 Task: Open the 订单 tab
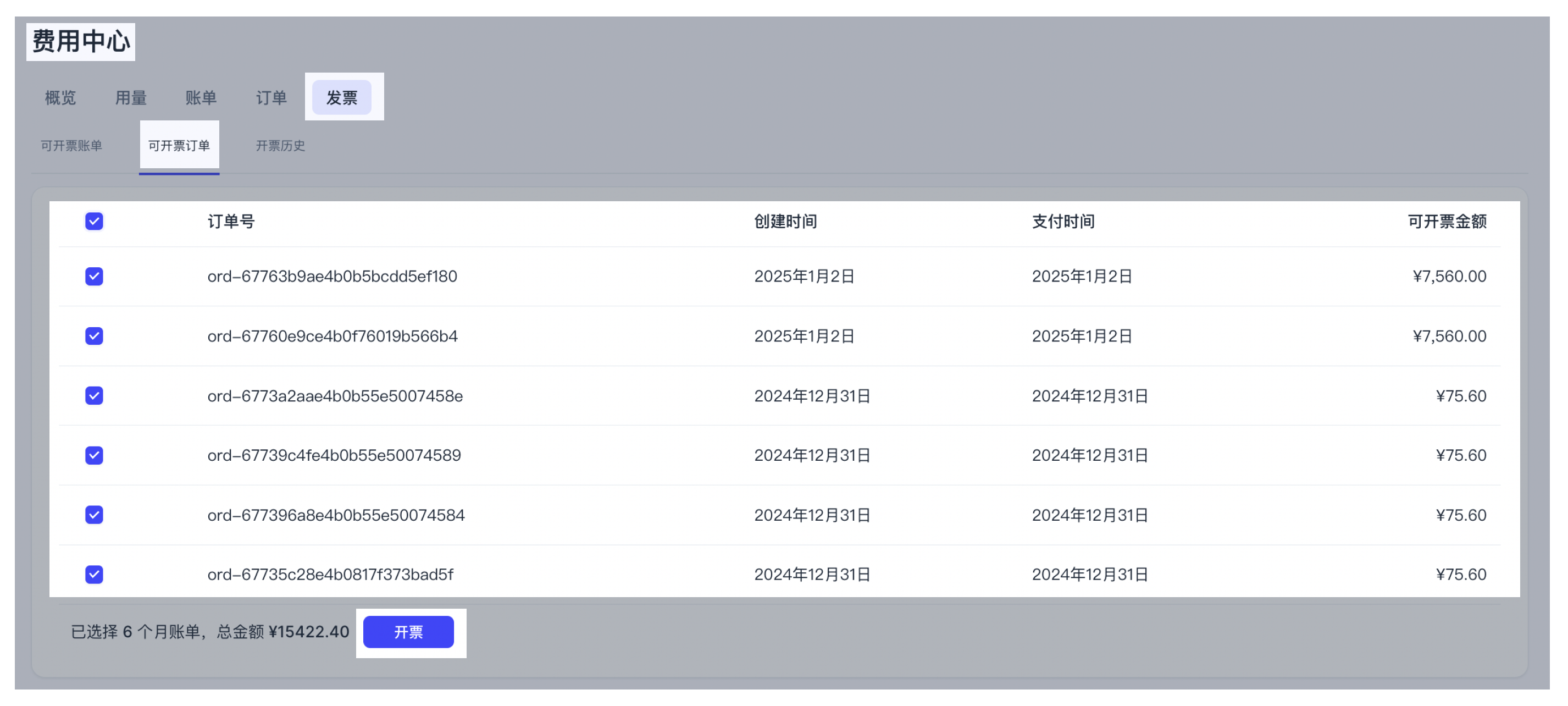pos(271,97)
